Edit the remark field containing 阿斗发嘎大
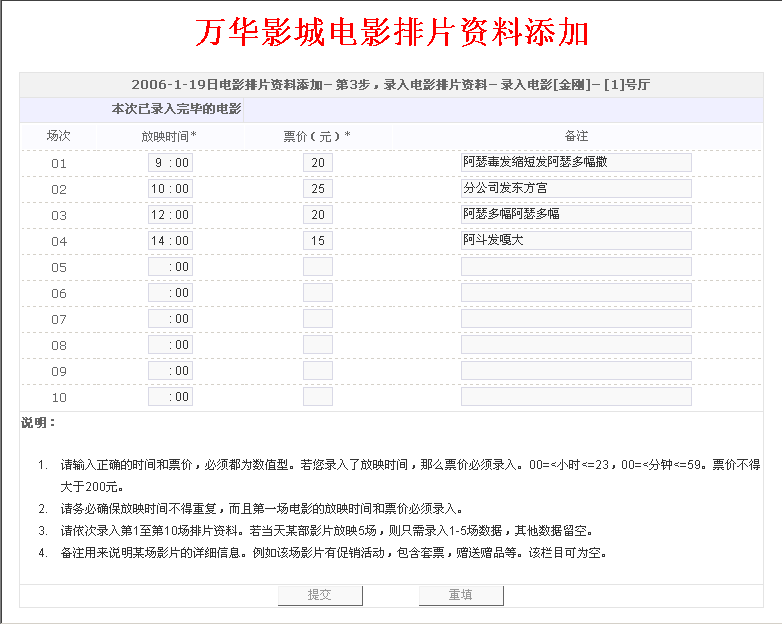Viewport: 782px width, 624px height. point(576,240)
